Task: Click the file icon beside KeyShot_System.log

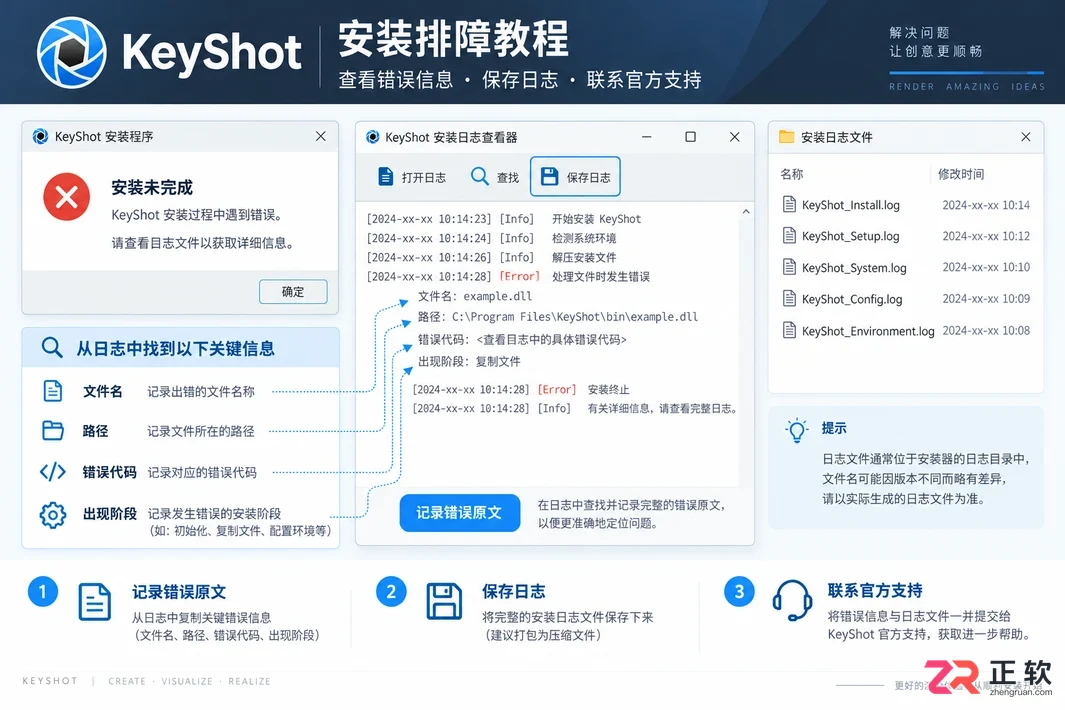Action: tap(789, 266)
